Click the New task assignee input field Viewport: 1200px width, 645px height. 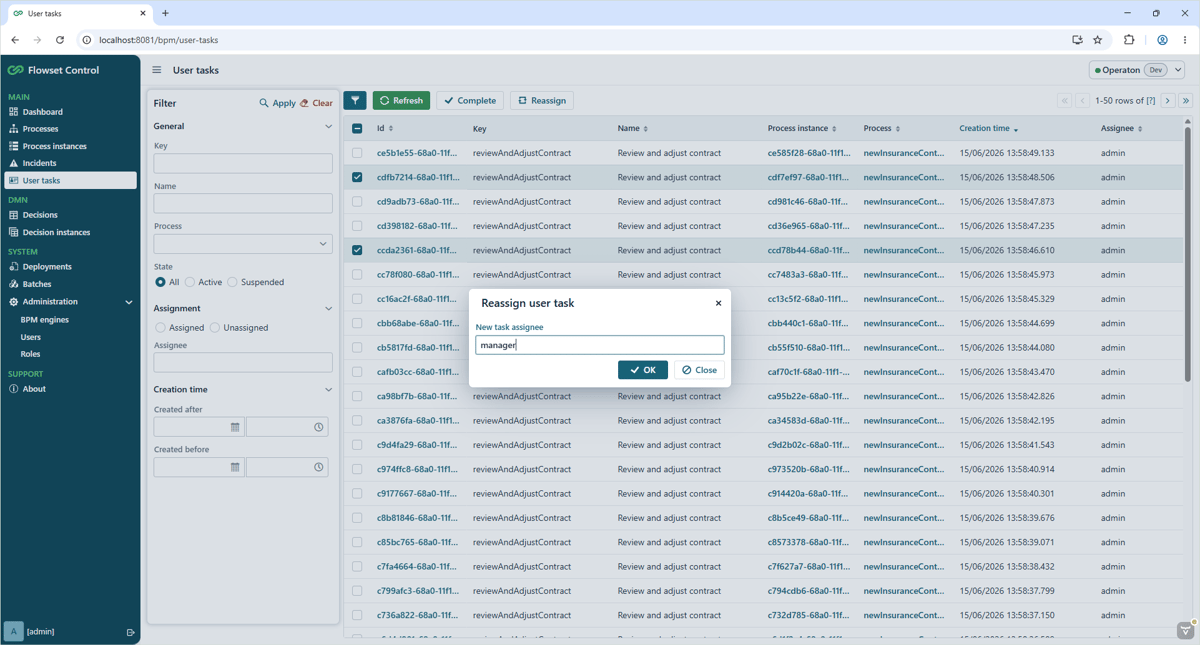coord(600,345)
